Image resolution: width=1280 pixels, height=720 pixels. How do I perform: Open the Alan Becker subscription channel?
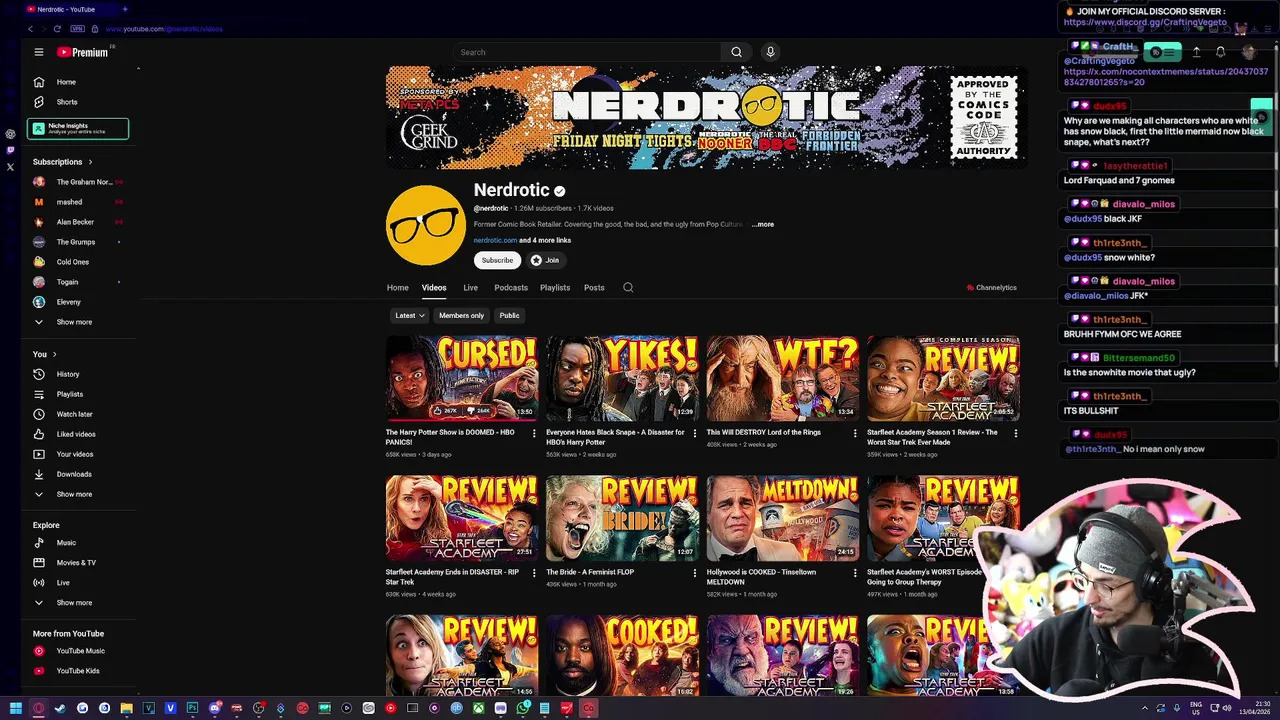pos(78,222)
